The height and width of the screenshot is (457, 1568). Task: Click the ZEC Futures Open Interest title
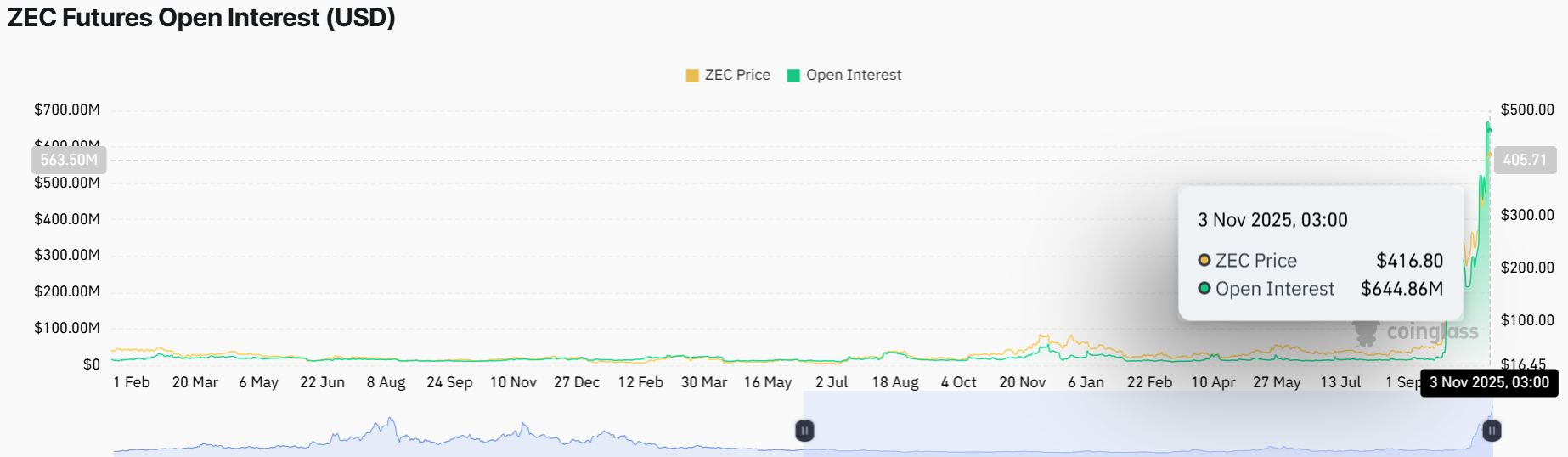[201, 18]
